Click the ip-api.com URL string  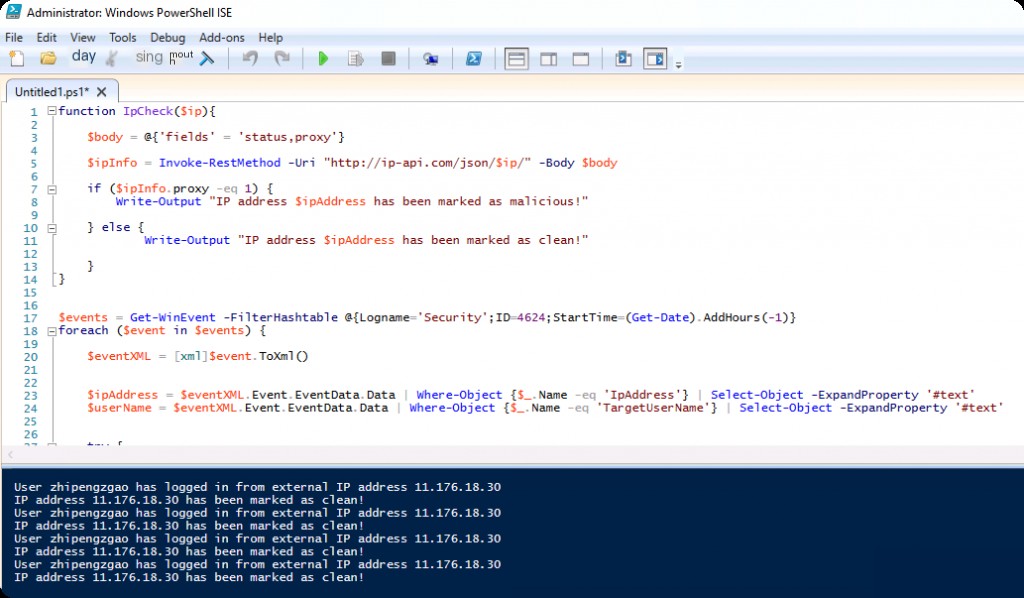[x=427, y=163]
